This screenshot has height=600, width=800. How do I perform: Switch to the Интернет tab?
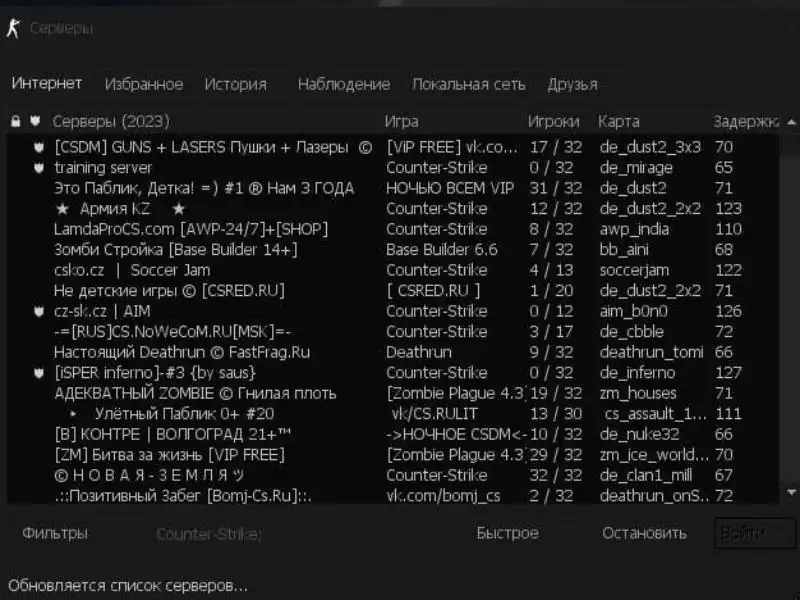(x=46, y=83)
